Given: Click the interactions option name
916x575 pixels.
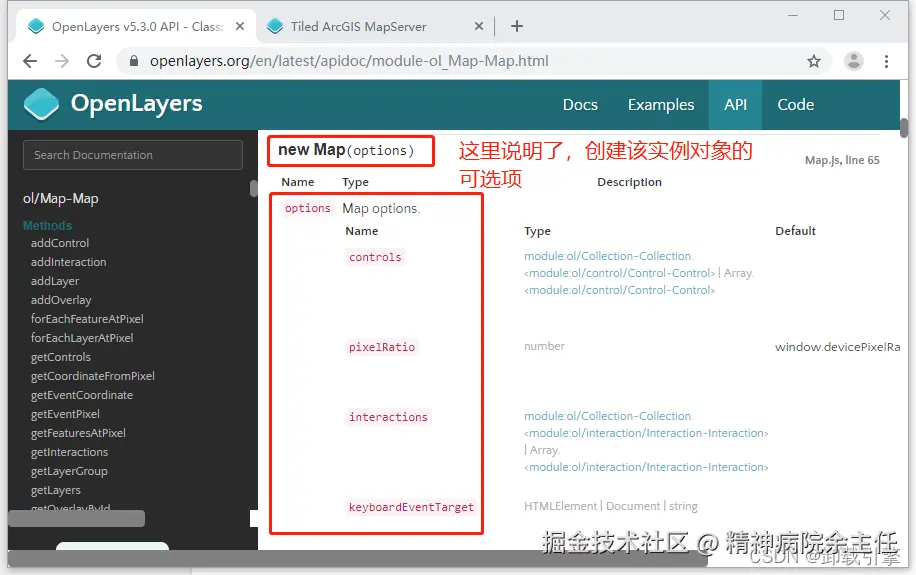Looking at the screenshot, I should (388, 417).
